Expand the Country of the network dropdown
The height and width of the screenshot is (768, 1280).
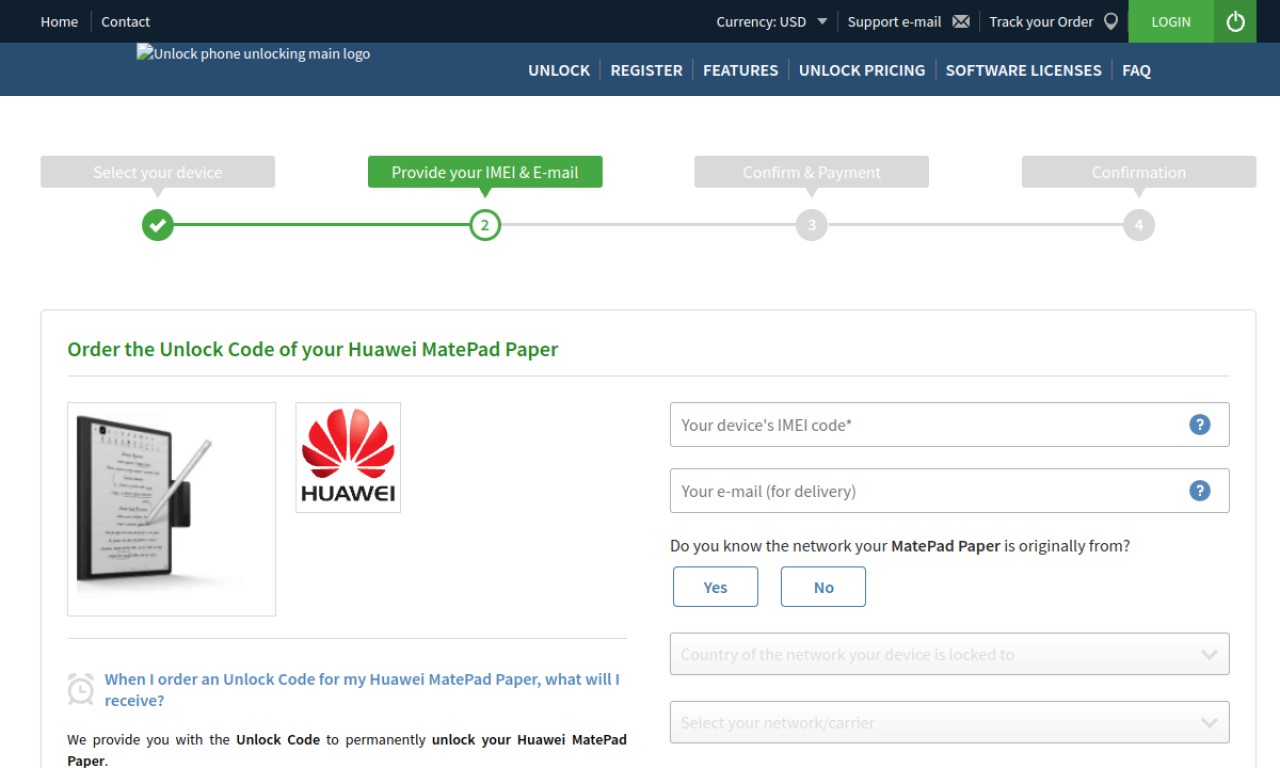(949, 654)
